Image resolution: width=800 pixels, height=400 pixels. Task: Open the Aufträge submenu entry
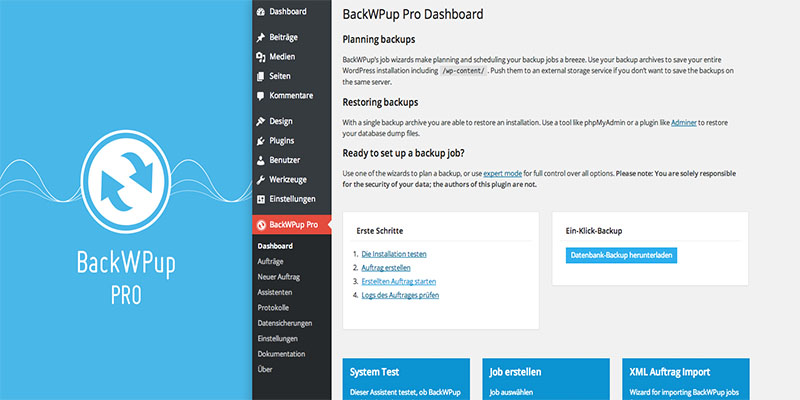(270, 261)
